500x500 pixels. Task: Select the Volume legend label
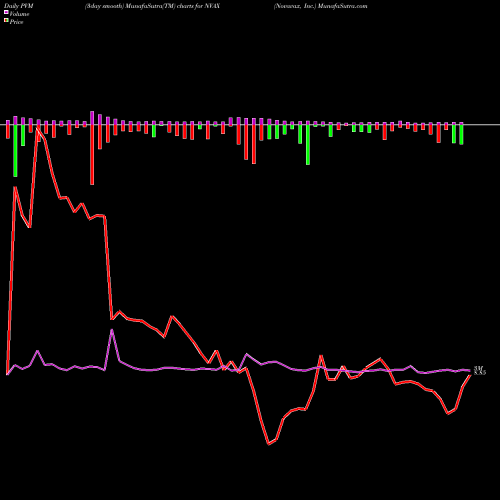[x=19, y=14]
